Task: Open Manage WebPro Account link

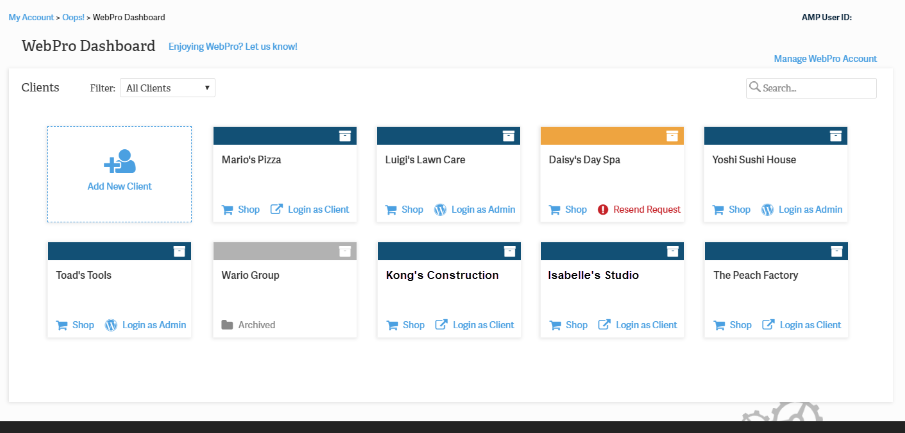Action: [x=825, y=59]
